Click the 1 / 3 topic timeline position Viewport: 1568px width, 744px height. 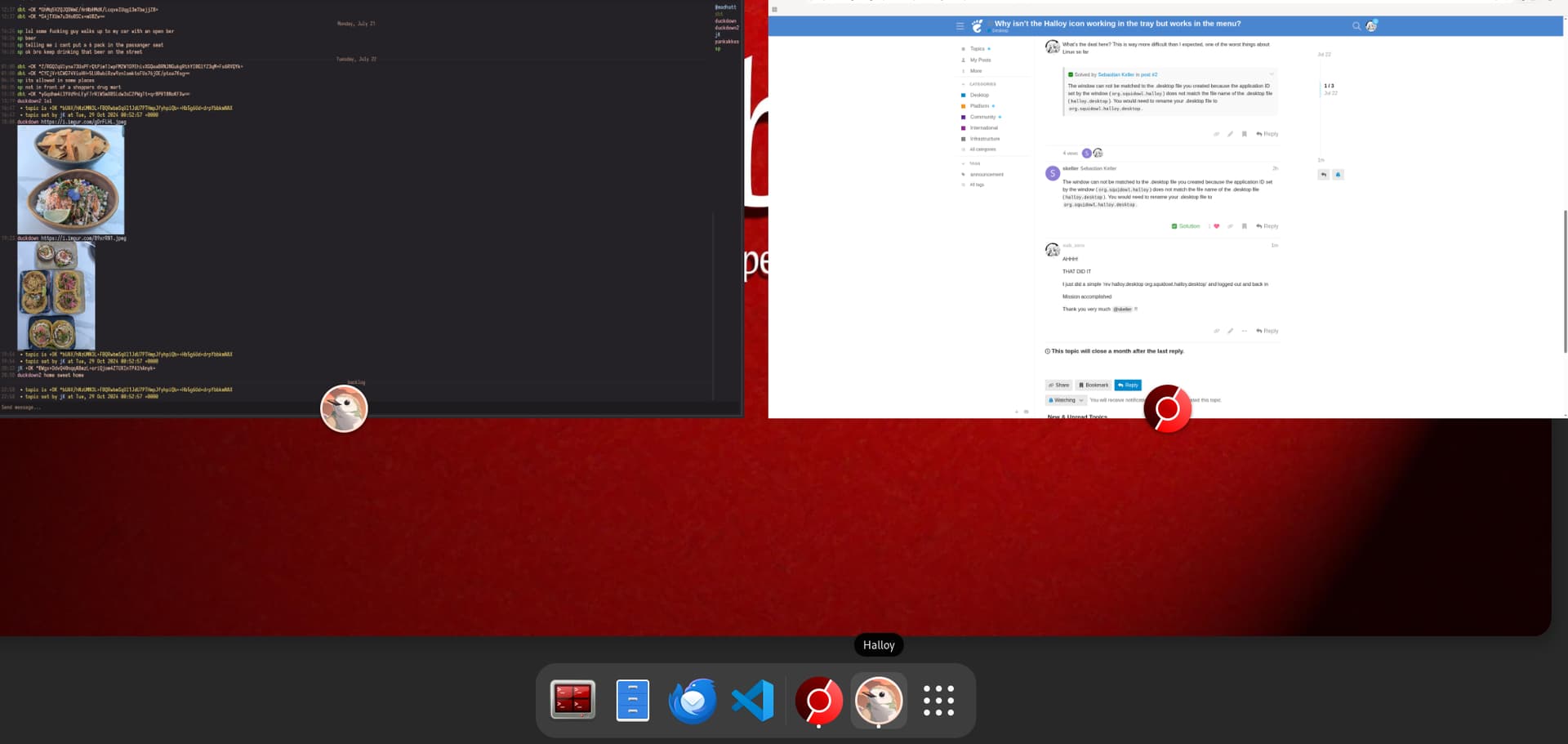click(x=1329, y=86)
